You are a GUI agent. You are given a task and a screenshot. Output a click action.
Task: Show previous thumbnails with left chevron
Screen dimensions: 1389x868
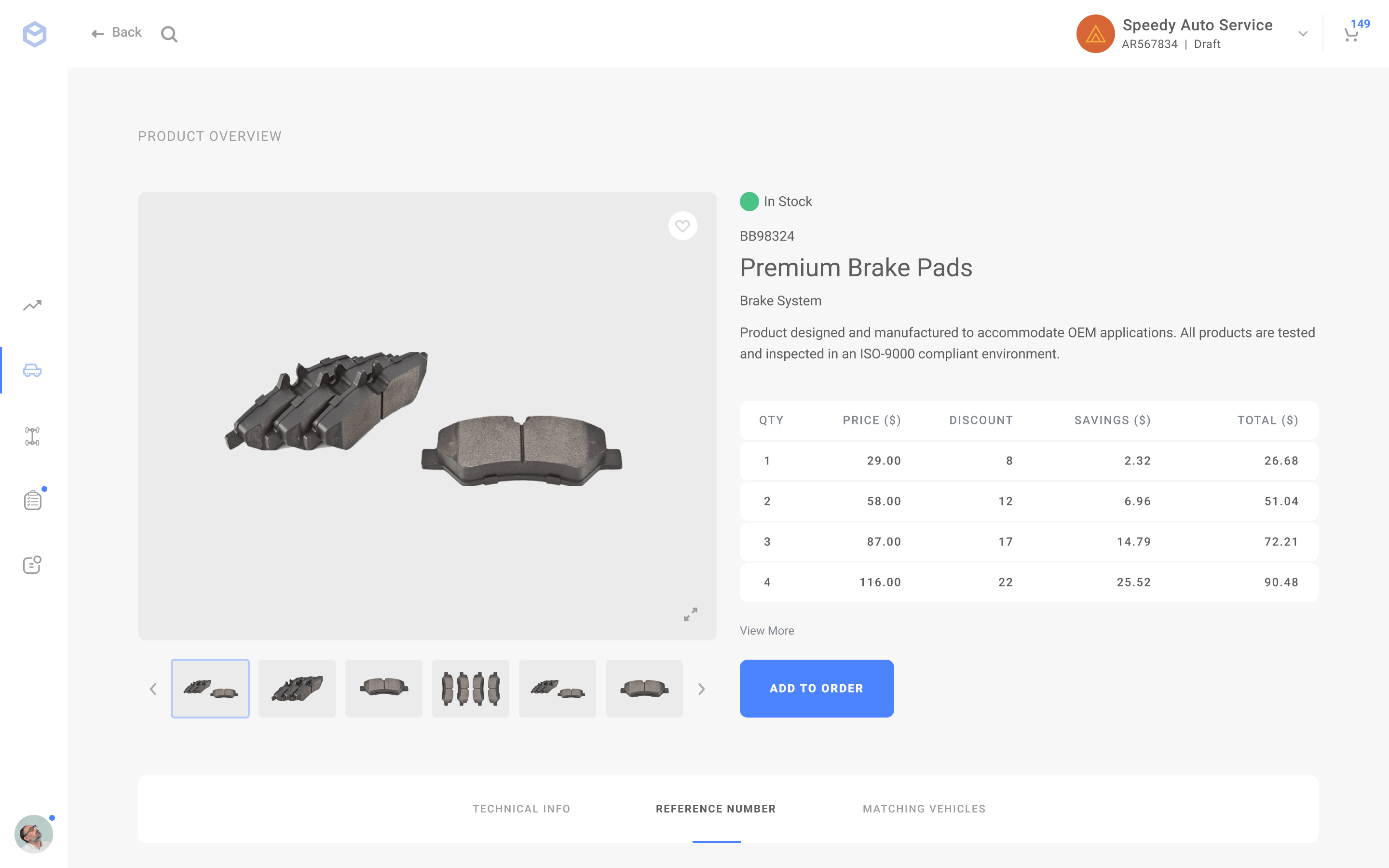[x=153, y=689]
